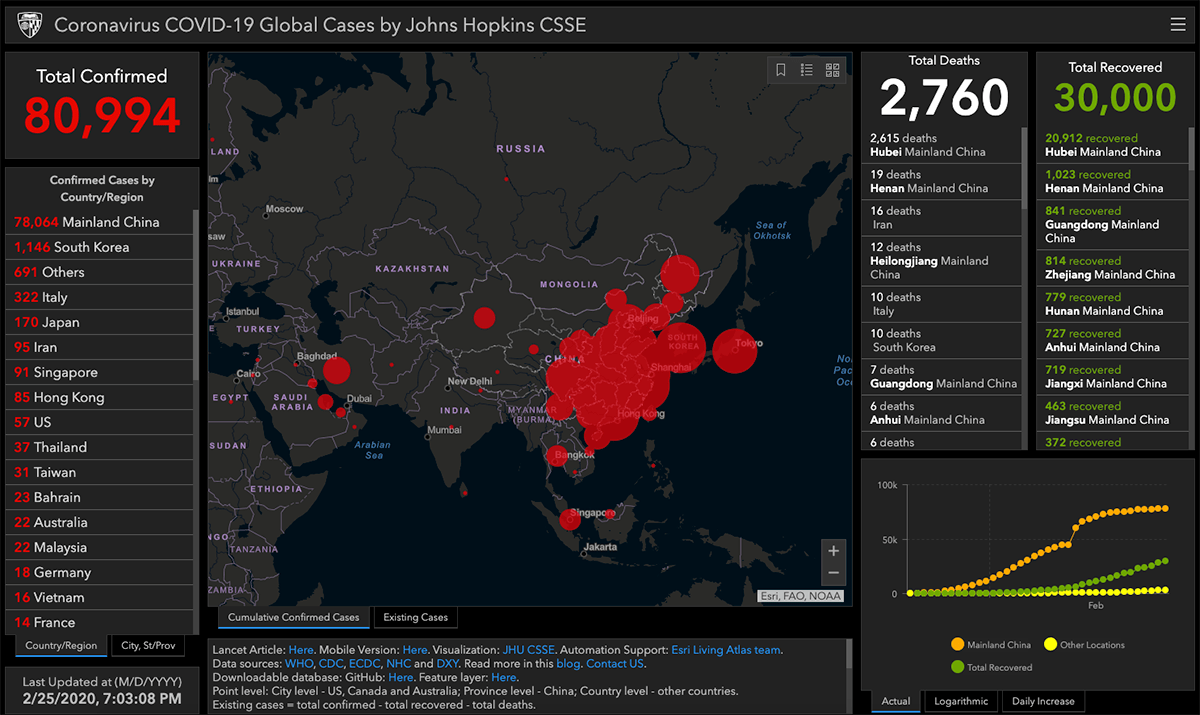Visit the NHC data source link
1200x715 pixels.
[399, 664]
